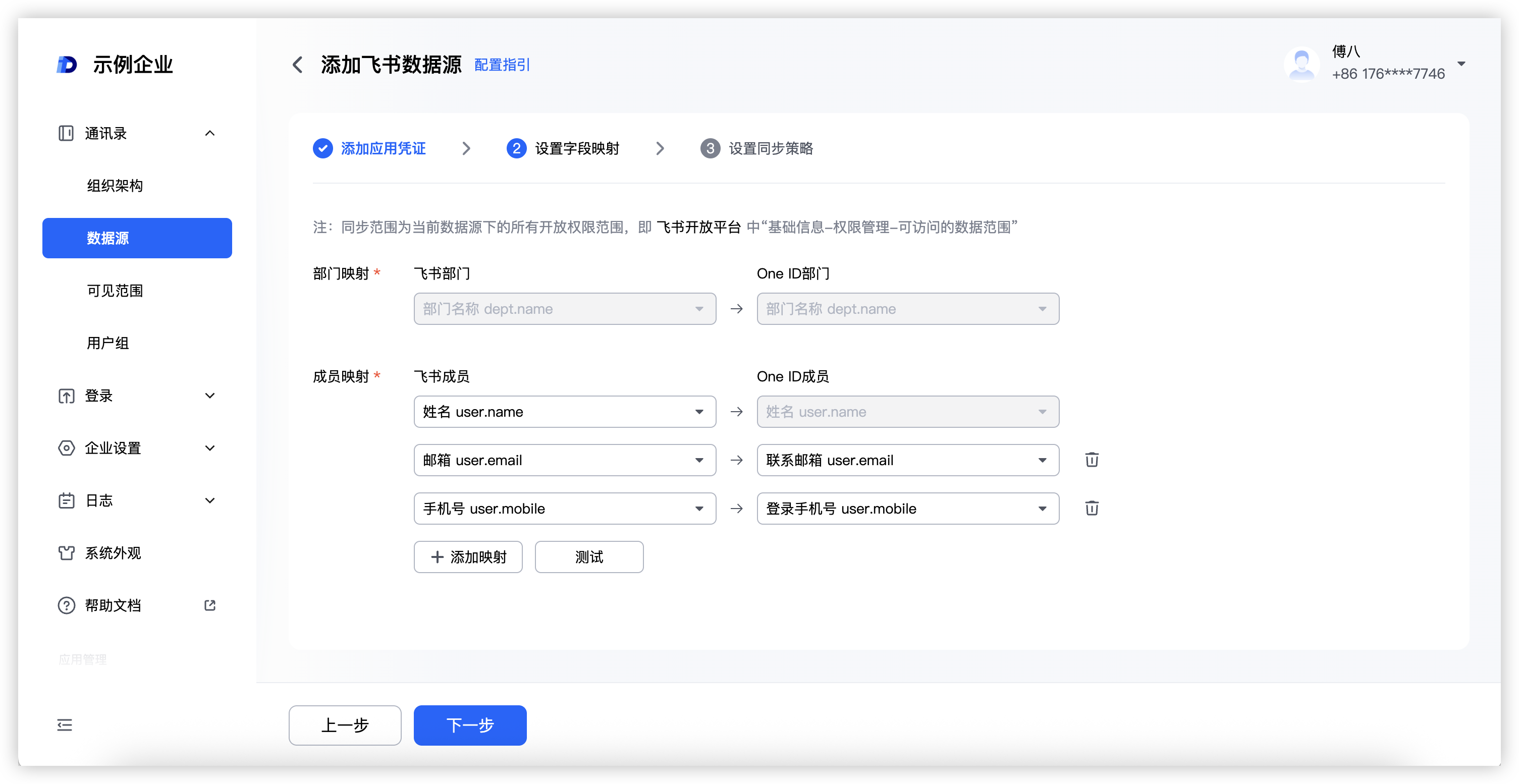Expand the 企业设置 sidebar section

tap(210, 448)
